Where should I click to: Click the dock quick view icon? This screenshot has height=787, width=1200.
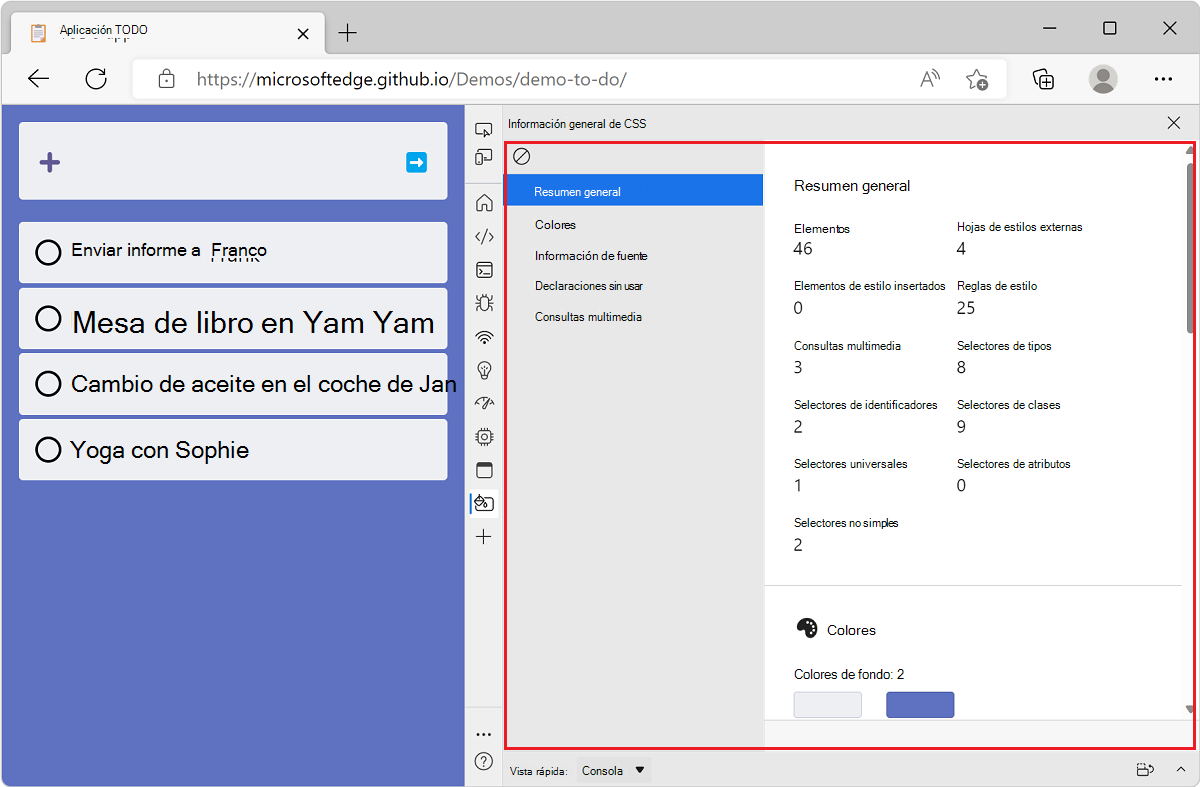1146,770
